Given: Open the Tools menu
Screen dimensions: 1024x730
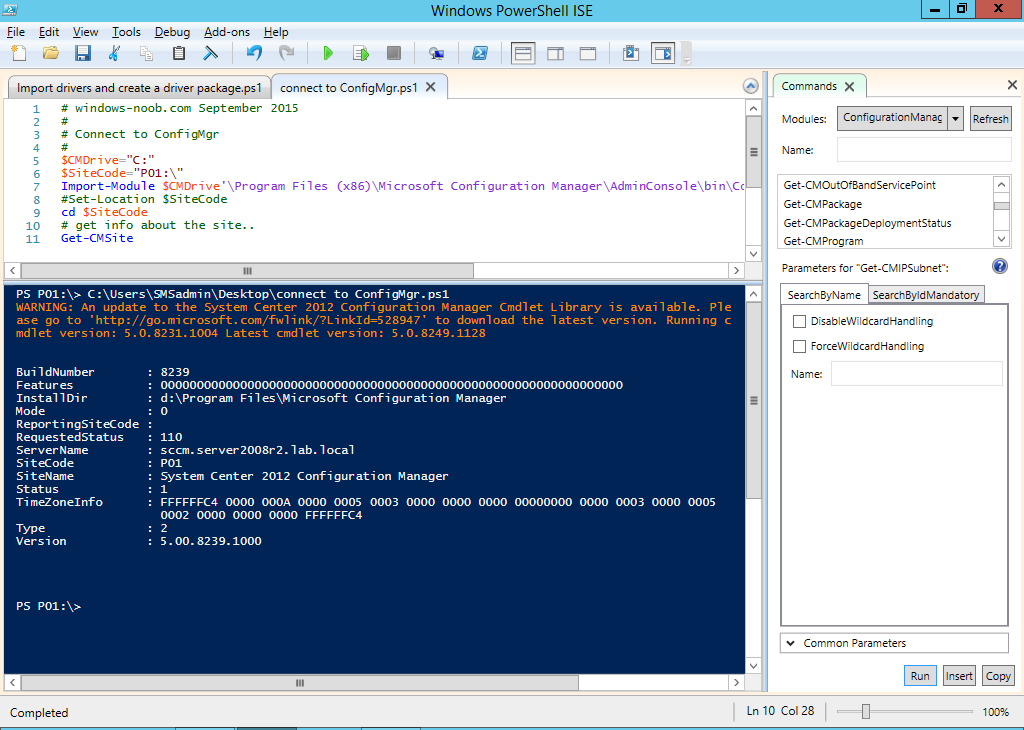Looking at the screenshot, I should pyautogui.click(x=126, y=31).
